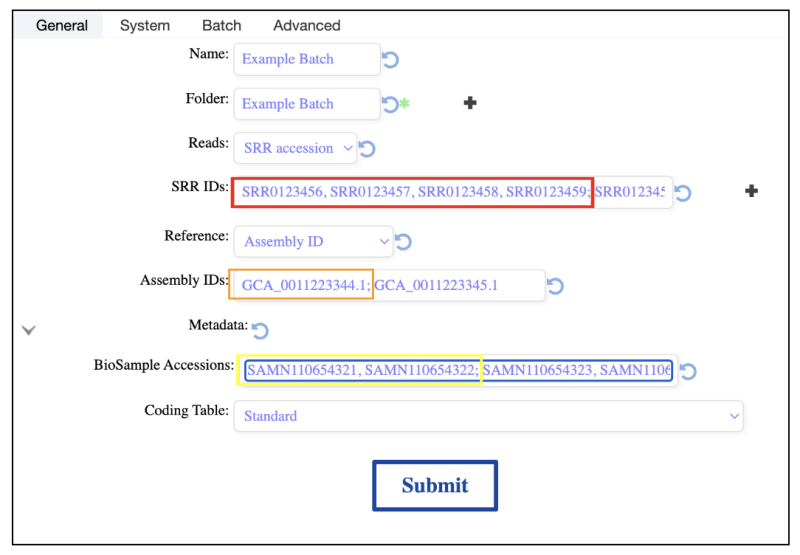Click the Submit button
The height and width of the screenshot is (555, 800).
pos(435,486)
